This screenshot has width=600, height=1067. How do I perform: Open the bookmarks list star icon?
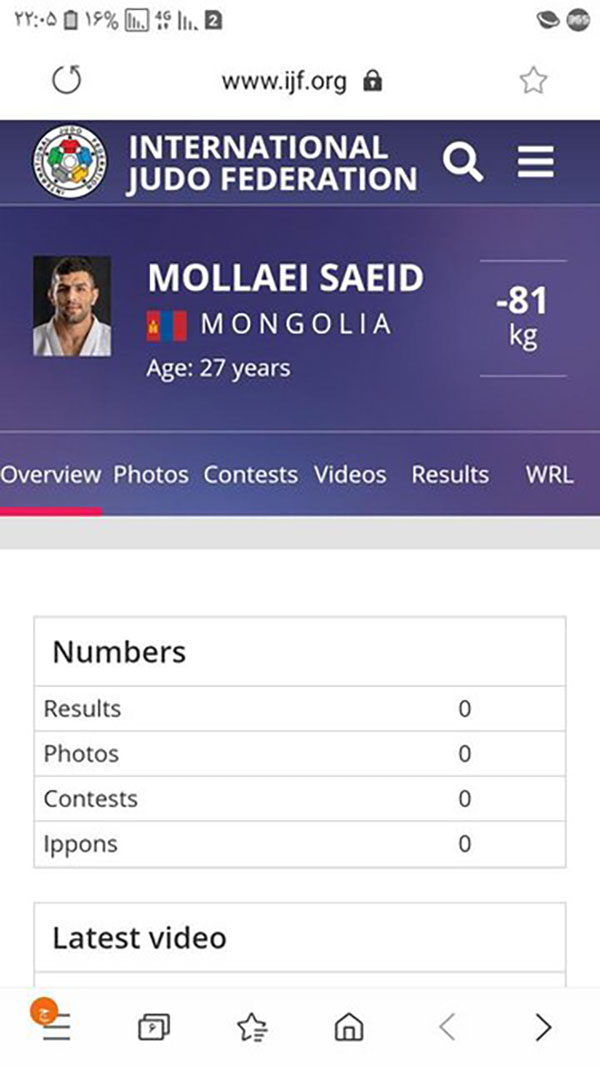(x=252, y=1027)
